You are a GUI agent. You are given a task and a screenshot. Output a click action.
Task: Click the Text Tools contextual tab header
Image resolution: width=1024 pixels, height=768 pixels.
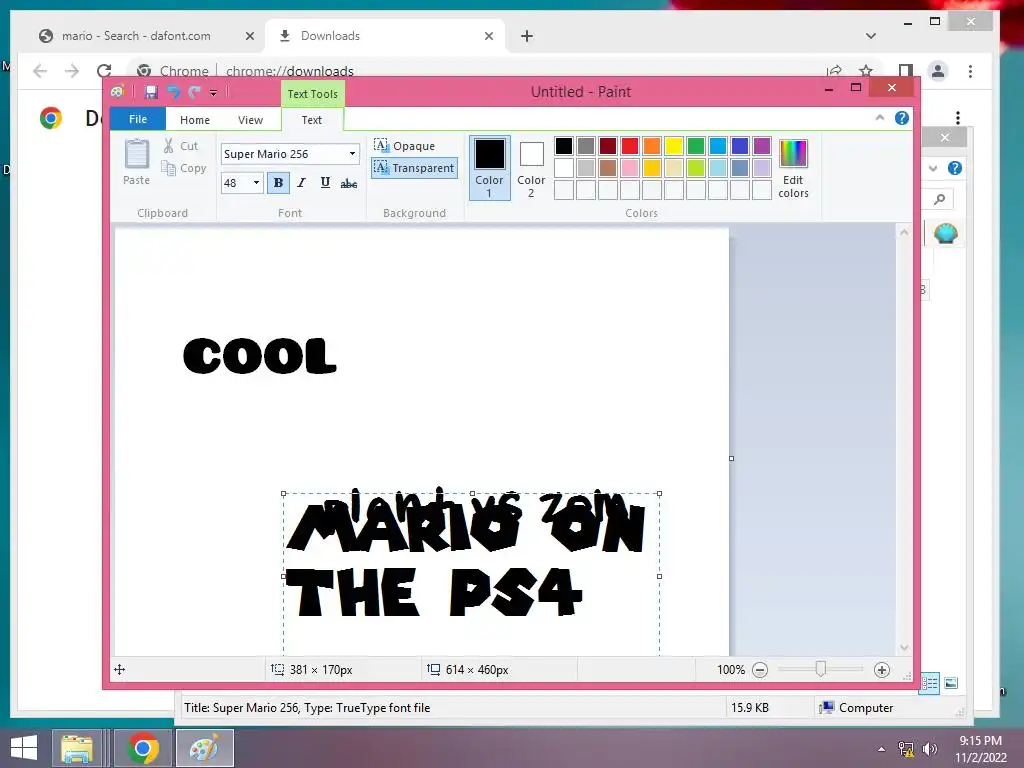313,93
